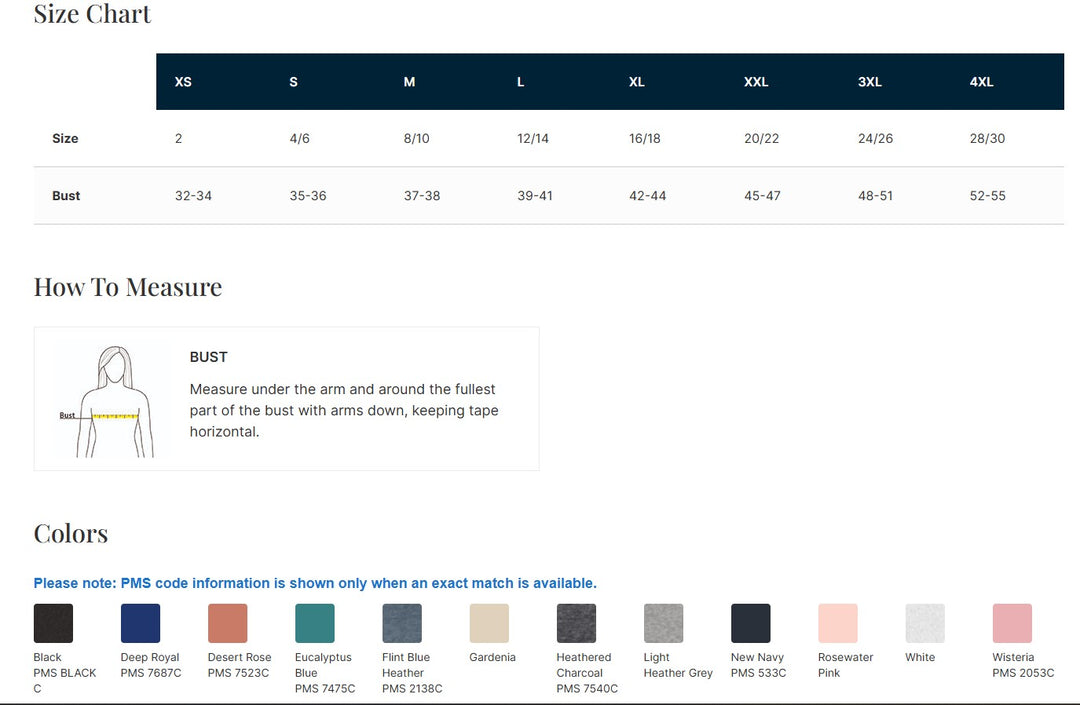This screenshot has height=705, width=1080.
Task: Click the XL column header
Action: (637, 82)
